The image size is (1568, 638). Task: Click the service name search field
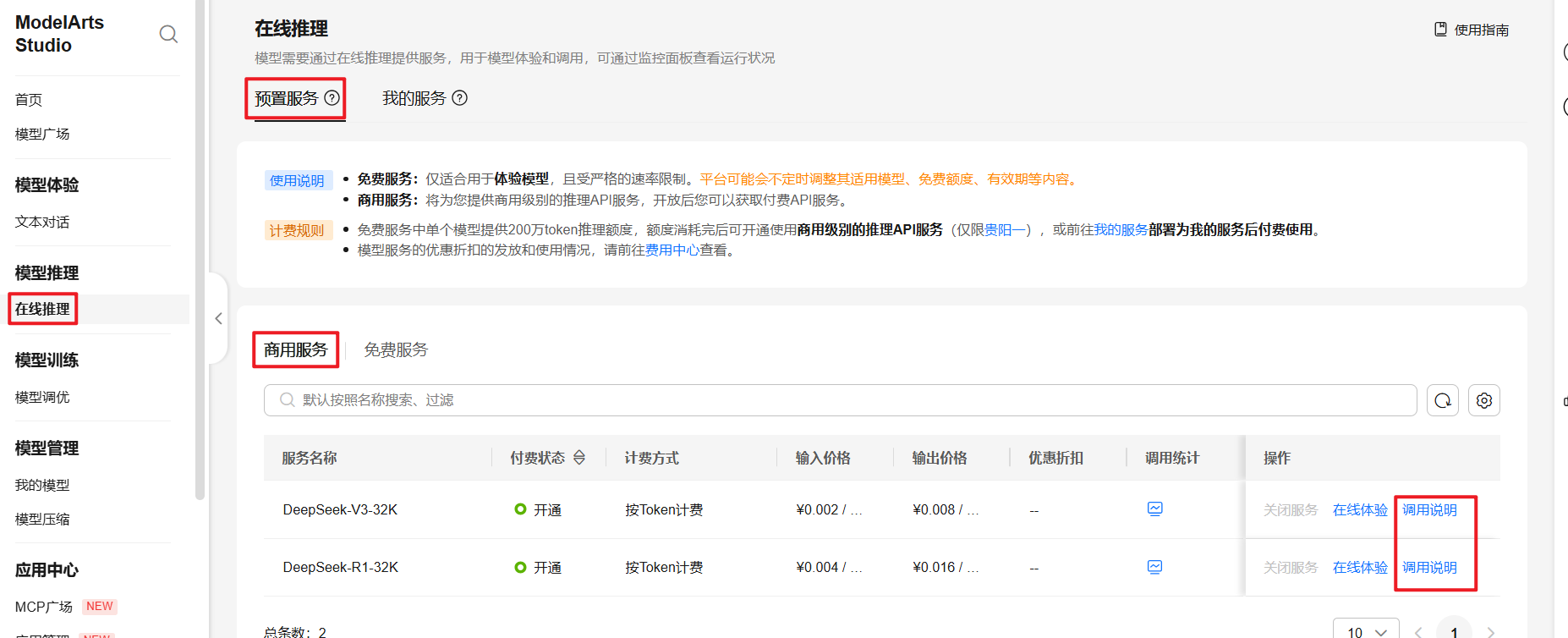pos(840,400)
